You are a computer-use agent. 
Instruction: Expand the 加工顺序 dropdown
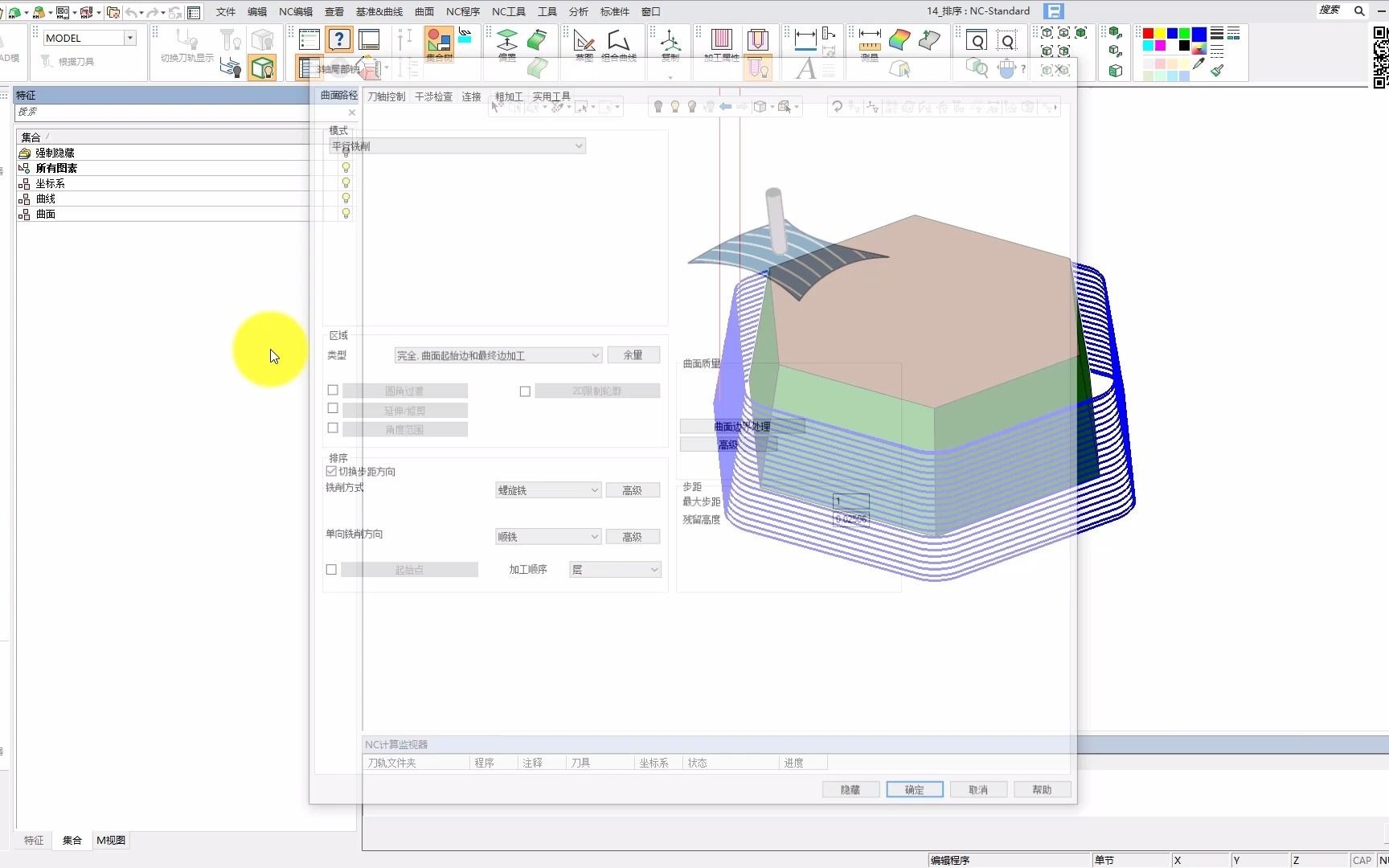615,570
